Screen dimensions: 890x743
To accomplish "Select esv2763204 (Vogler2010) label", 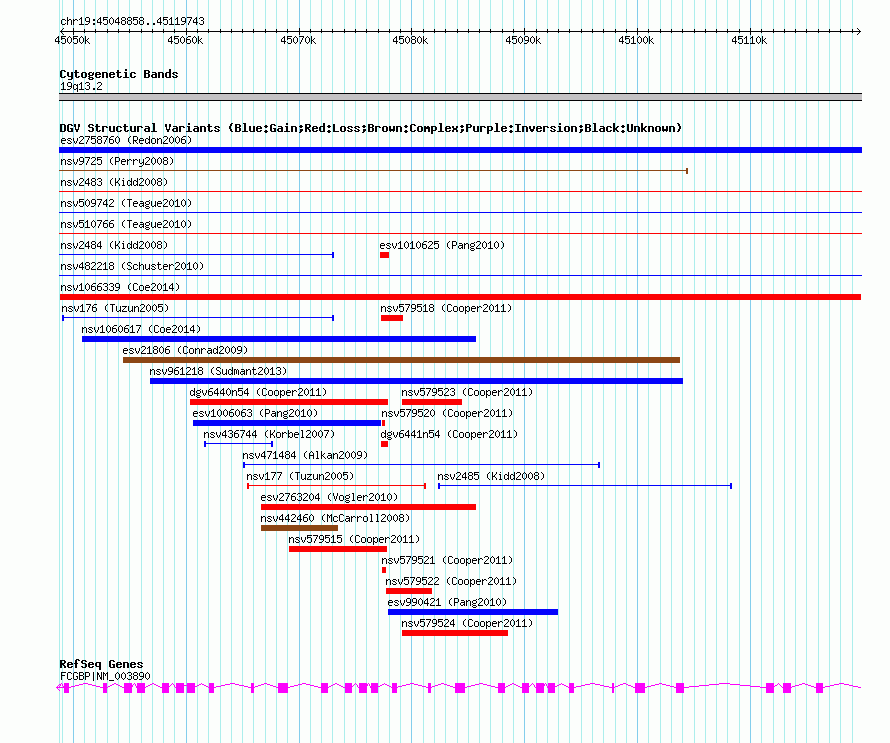I will click(x=329, y=497).
